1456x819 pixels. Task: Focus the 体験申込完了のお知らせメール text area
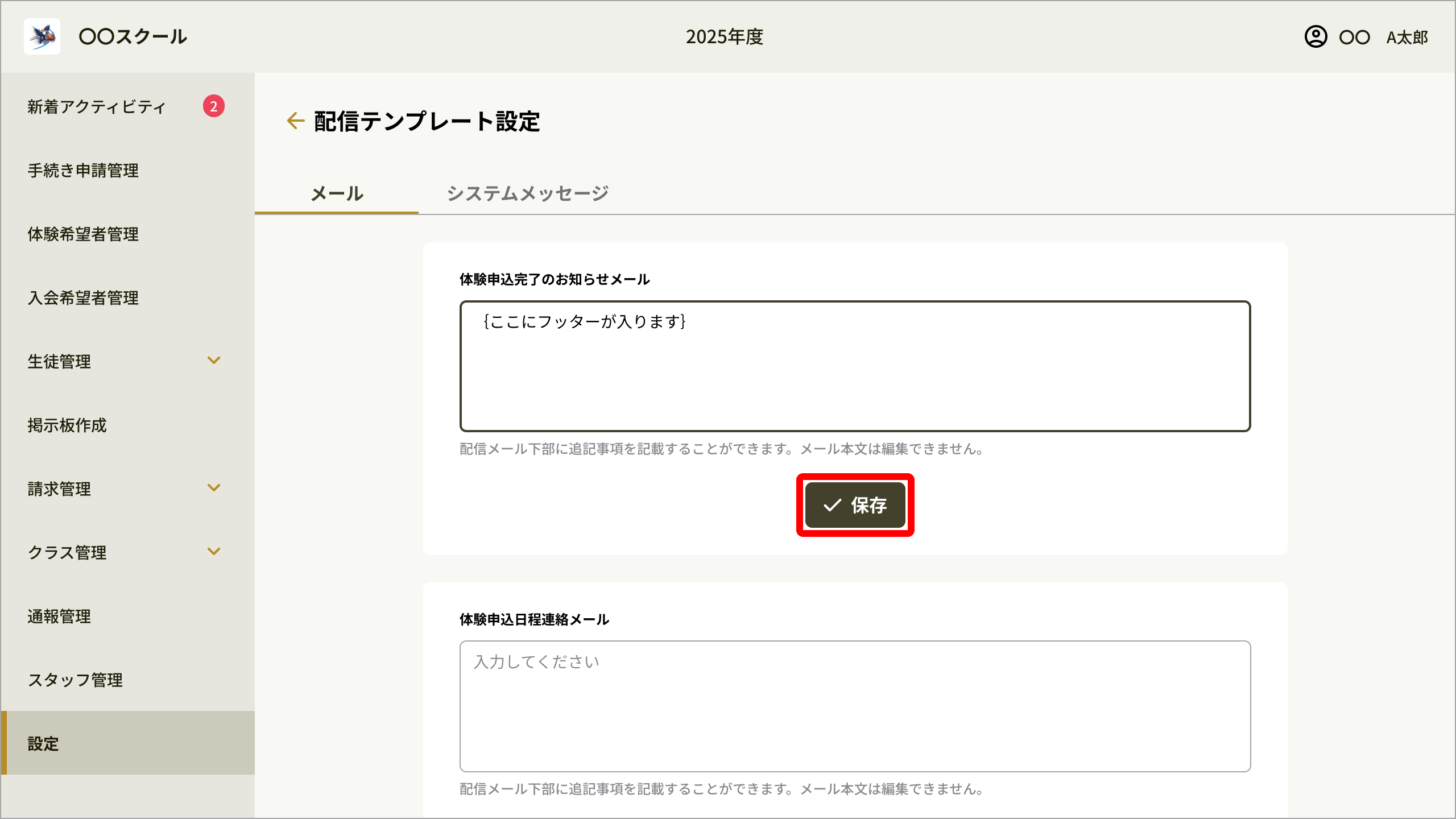pos(855,366)
